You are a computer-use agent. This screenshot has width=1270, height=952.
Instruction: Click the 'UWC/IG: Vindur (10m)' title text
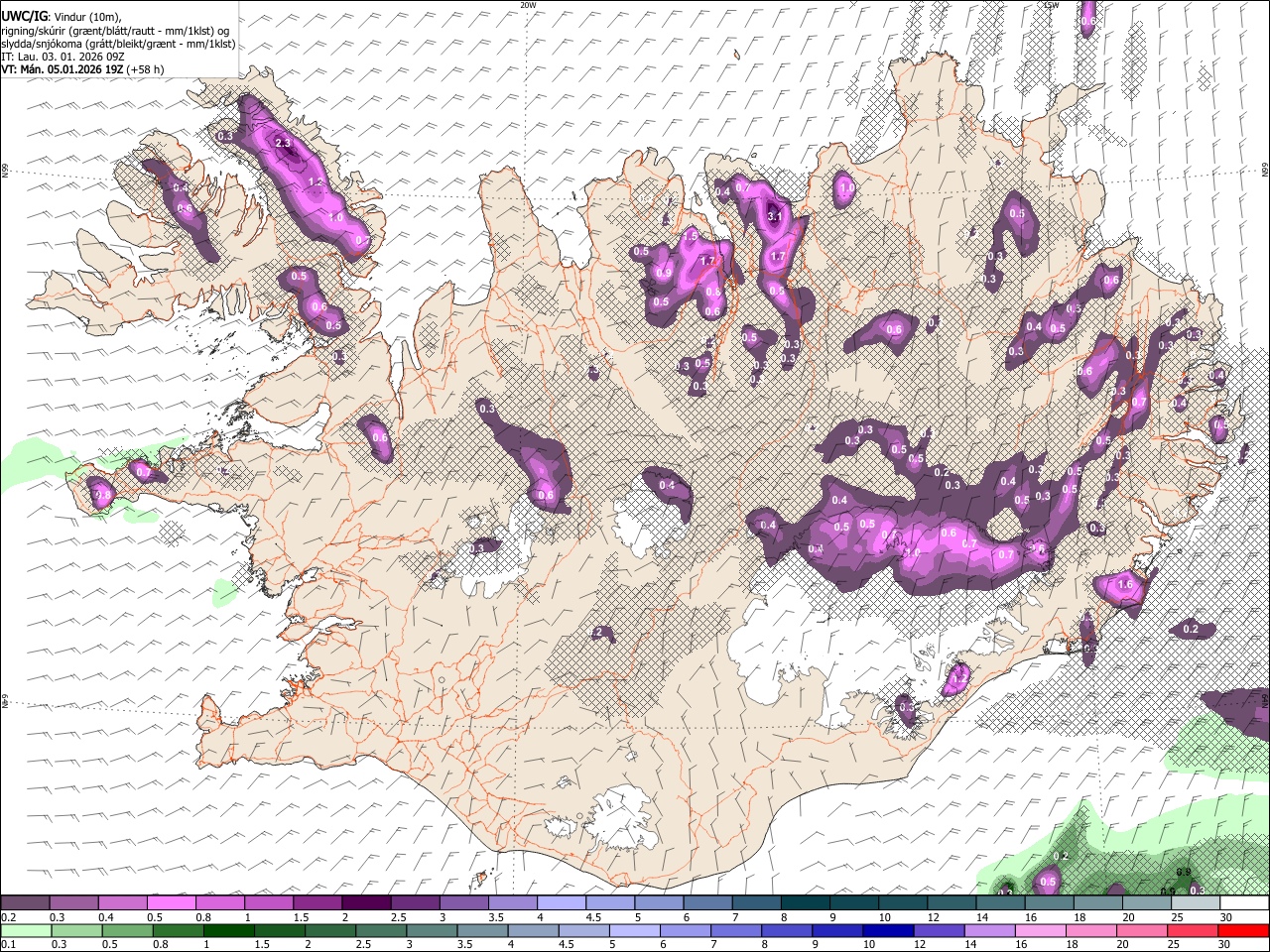tap(62, 16)
